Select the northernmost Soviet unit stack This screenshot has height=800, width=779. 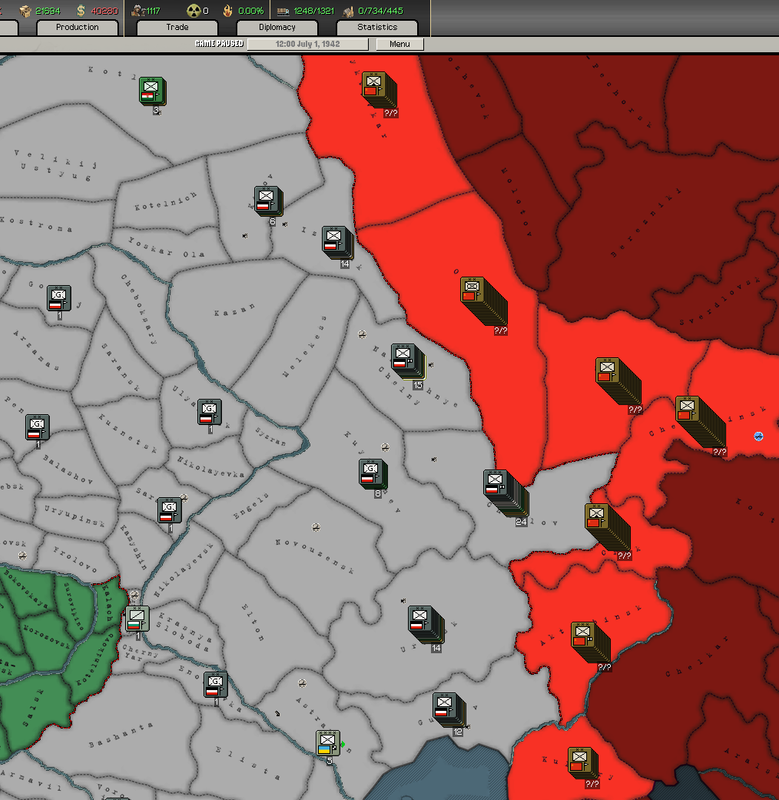pyautogui.click(x=379, y=90)
